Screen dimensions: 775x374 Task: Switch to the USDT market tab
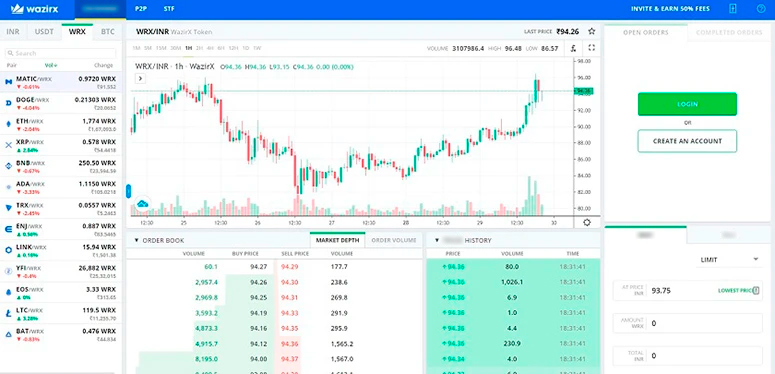tap(44, 32)
